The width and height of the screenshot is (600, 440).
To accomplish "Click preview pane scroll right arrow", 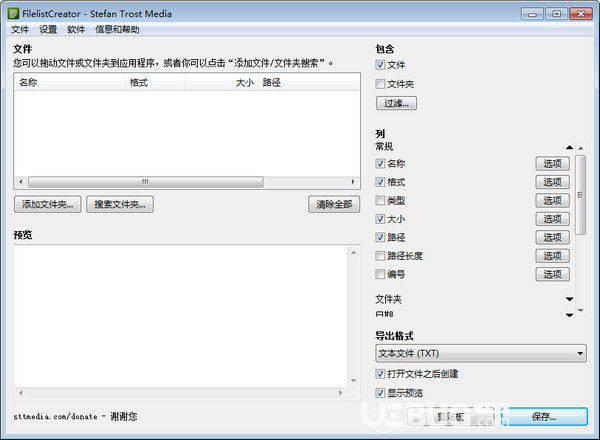I will click(340, 393).
